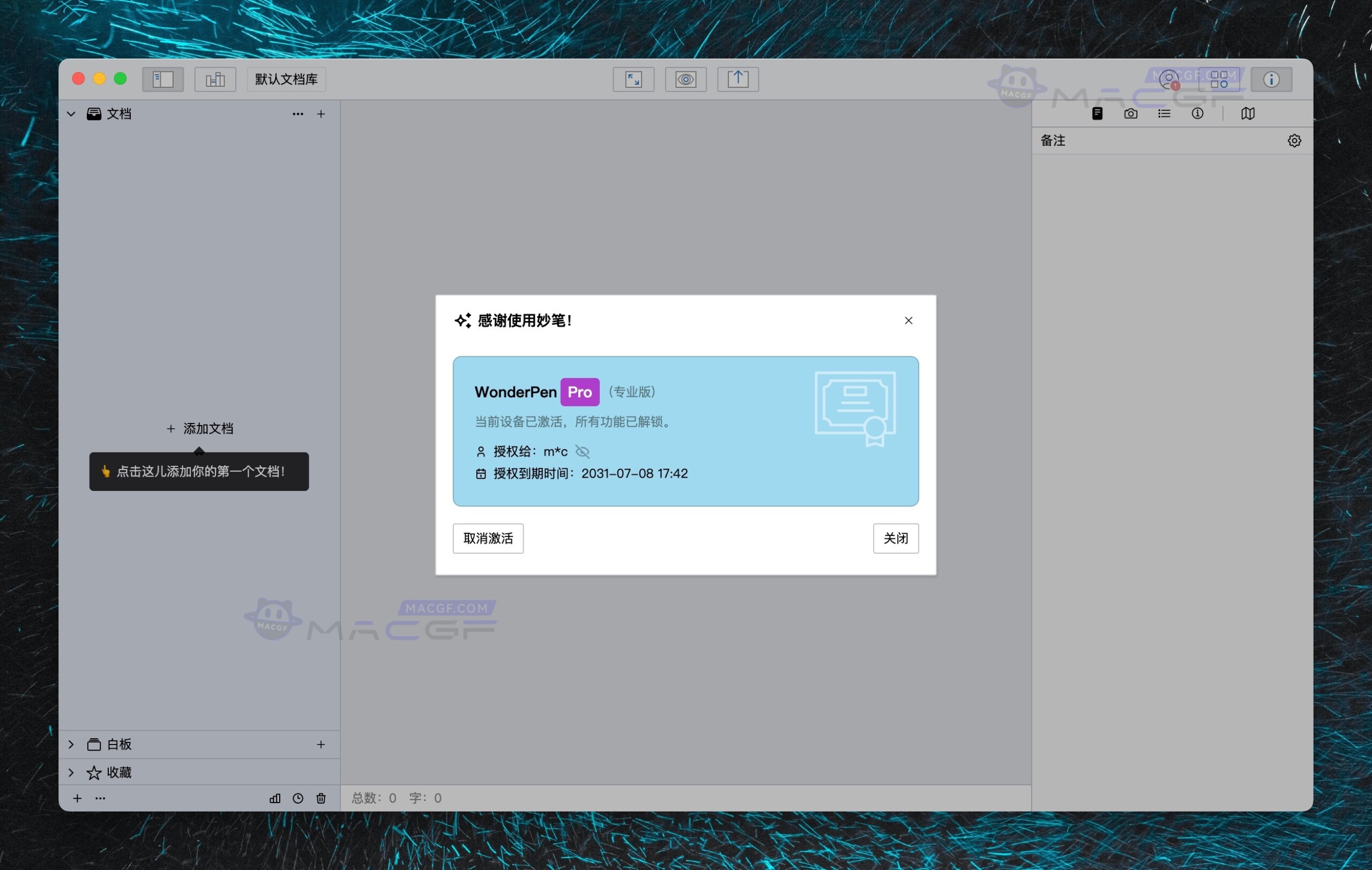This screenshot has width=1372, height=870.
Task: Open the snapshot camera panel
Action: (x=1130, y=114)
